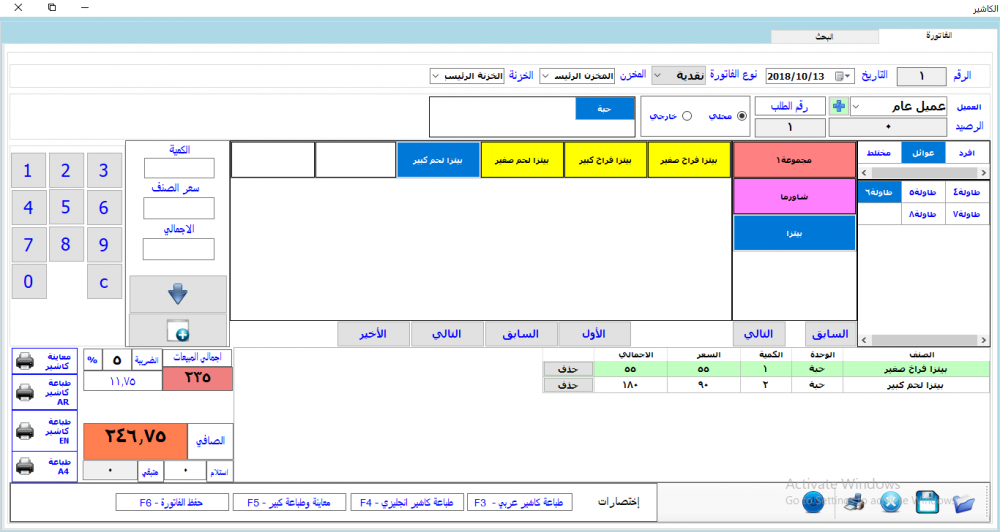The image size is (1000, 532).
Task: Click التالي under the categories list
Action: [x=759, y=334]
